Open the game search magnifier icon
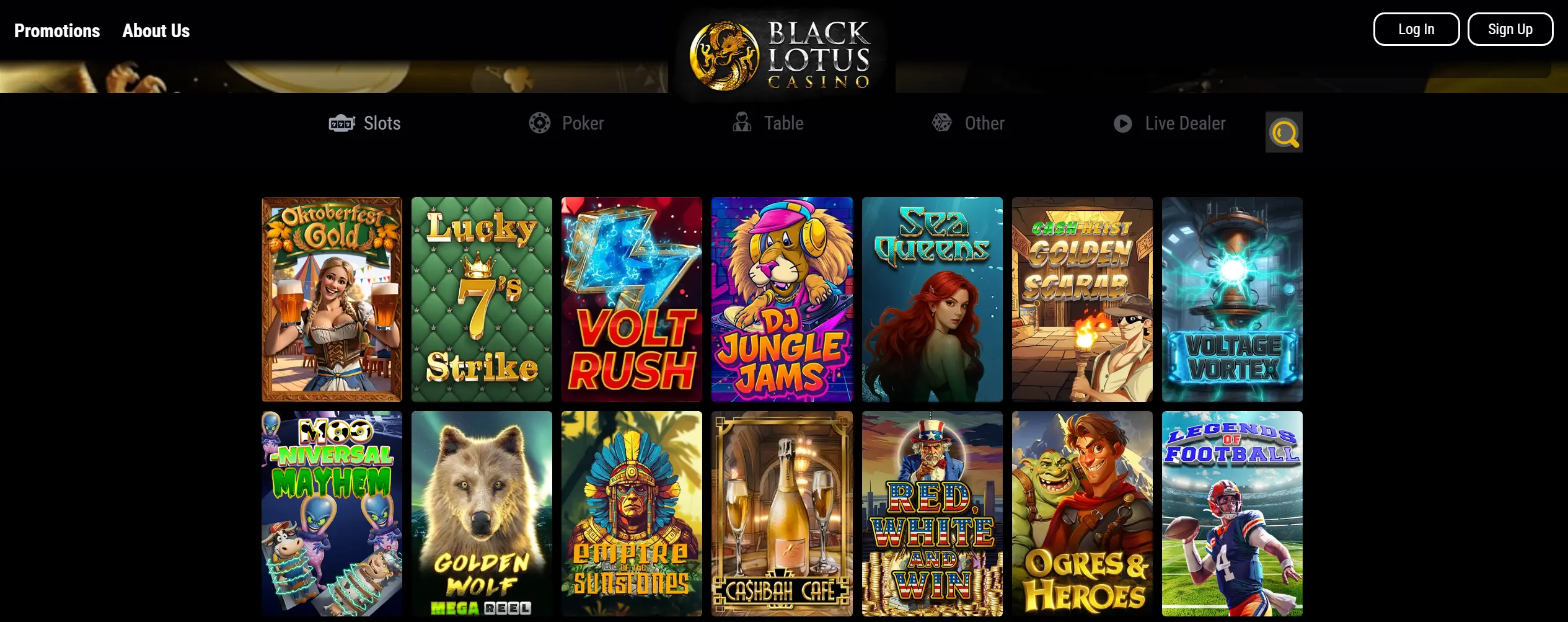The width and height of the screenshot is (1568, 622). pos(1284,132)
